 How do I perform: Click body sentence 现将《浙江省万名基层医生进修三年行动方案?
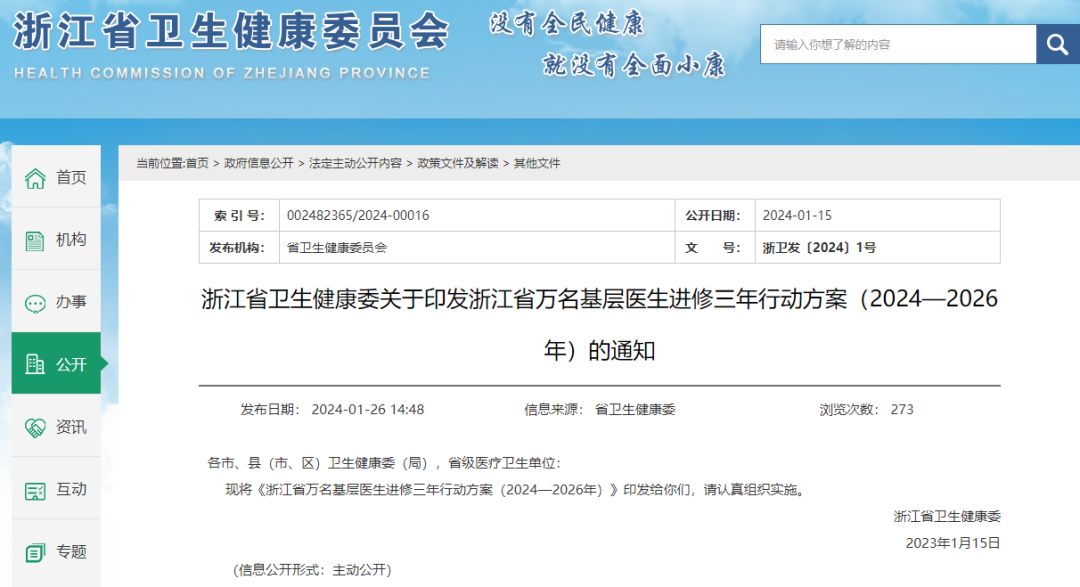pos(516,490)
